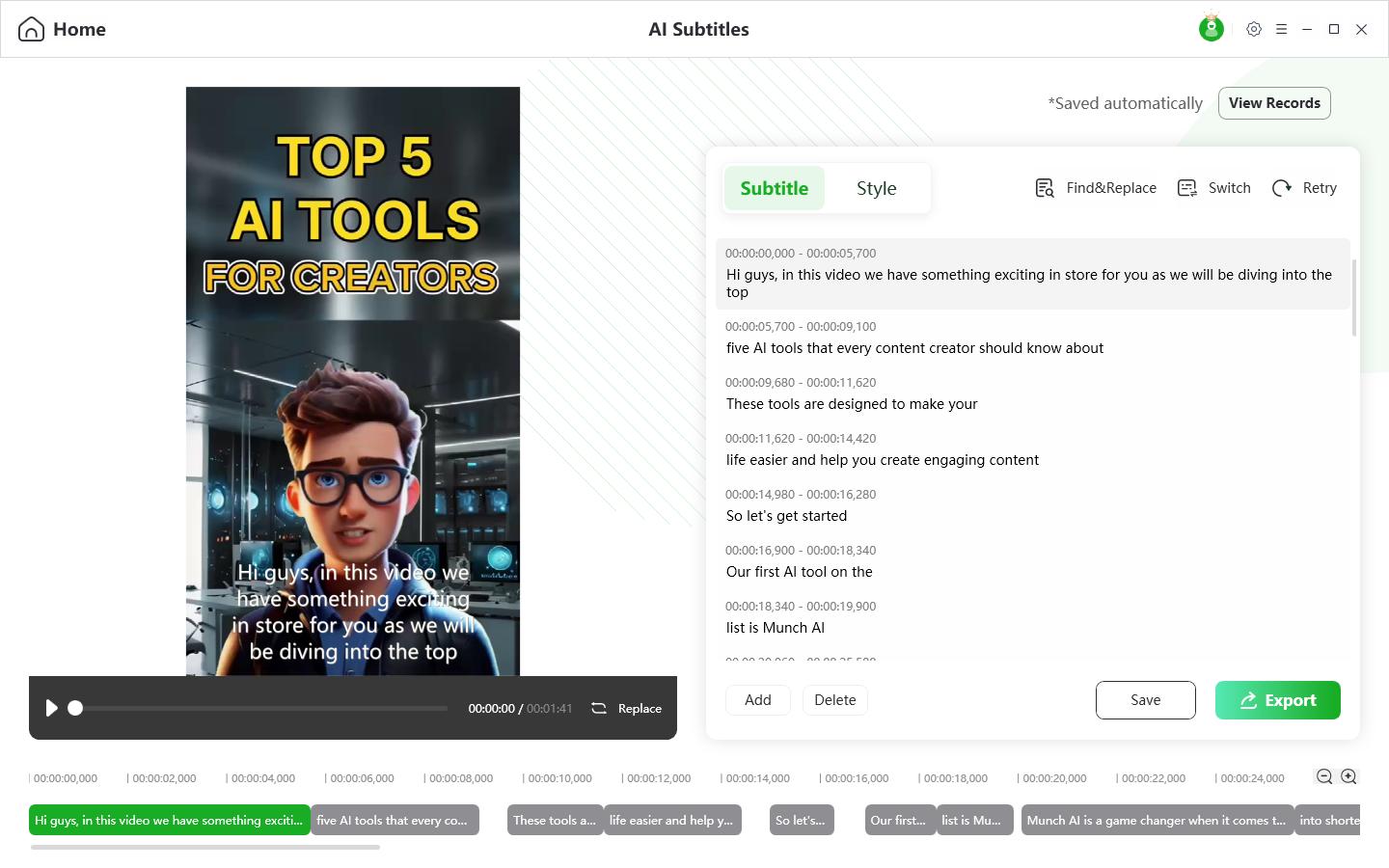Image resolution: width=1389 pixels, height=868 pixels.
Task: Click the Replace video button
Action: [626, 708]
